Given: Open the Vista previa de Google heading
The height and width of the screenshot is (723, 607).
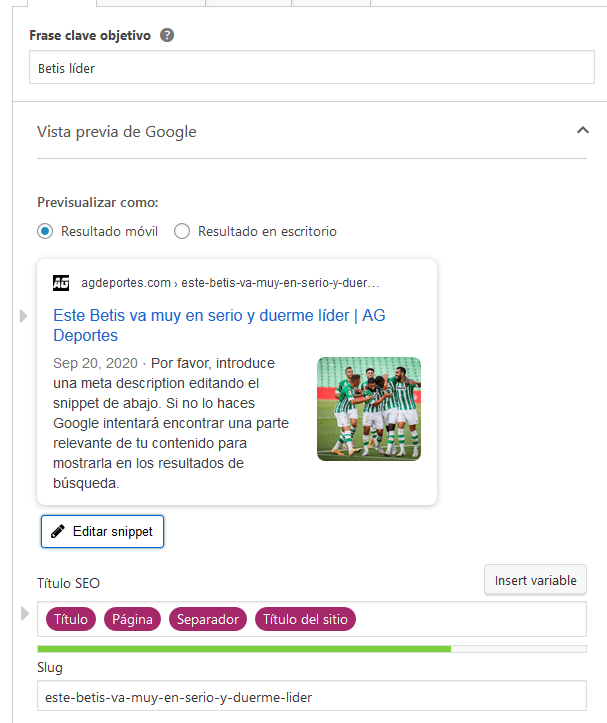Looking at the screenshot, I should click(117, 132).
